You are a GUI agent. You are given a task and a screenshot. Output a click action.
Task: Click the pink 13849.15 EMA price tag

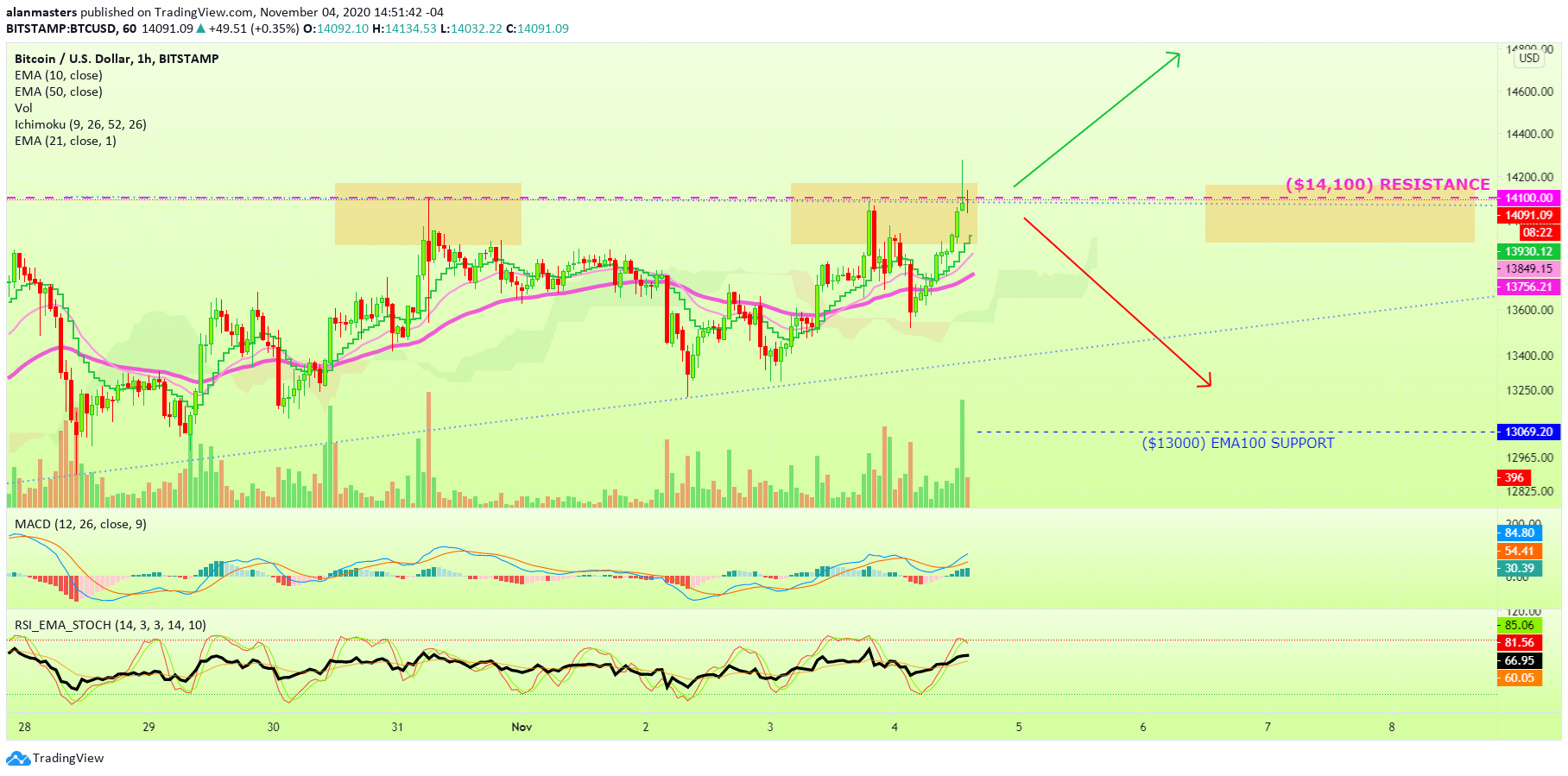1528,268
